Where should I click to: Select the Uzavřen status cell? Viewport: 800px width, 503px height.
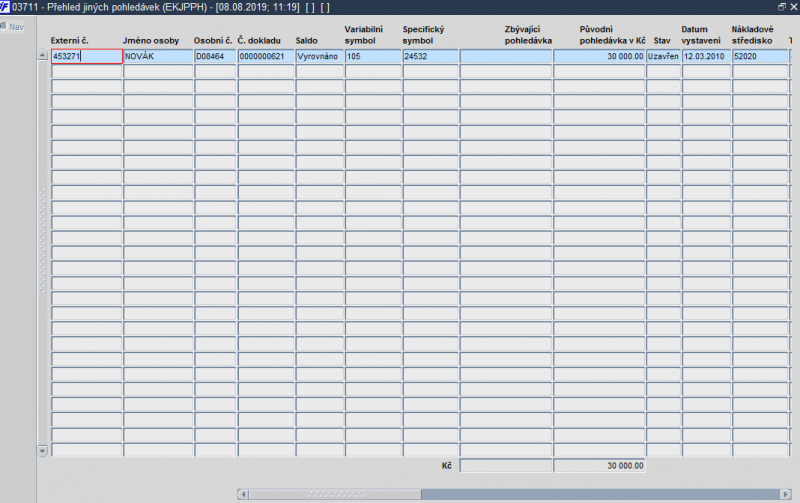tap(663, 56)
